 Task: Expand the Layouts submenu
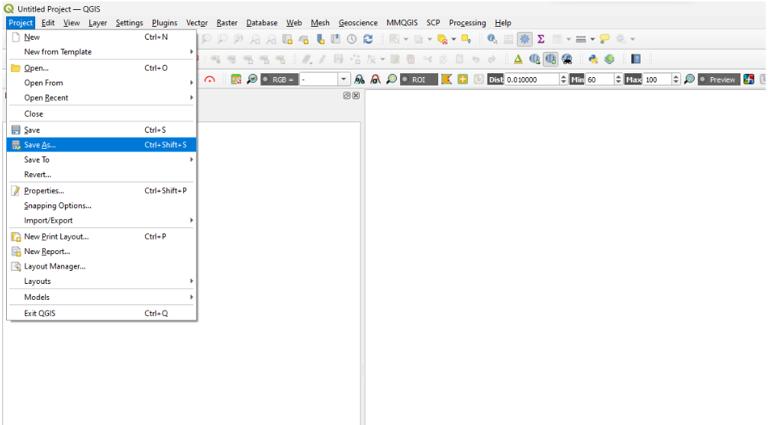(101, 281)
